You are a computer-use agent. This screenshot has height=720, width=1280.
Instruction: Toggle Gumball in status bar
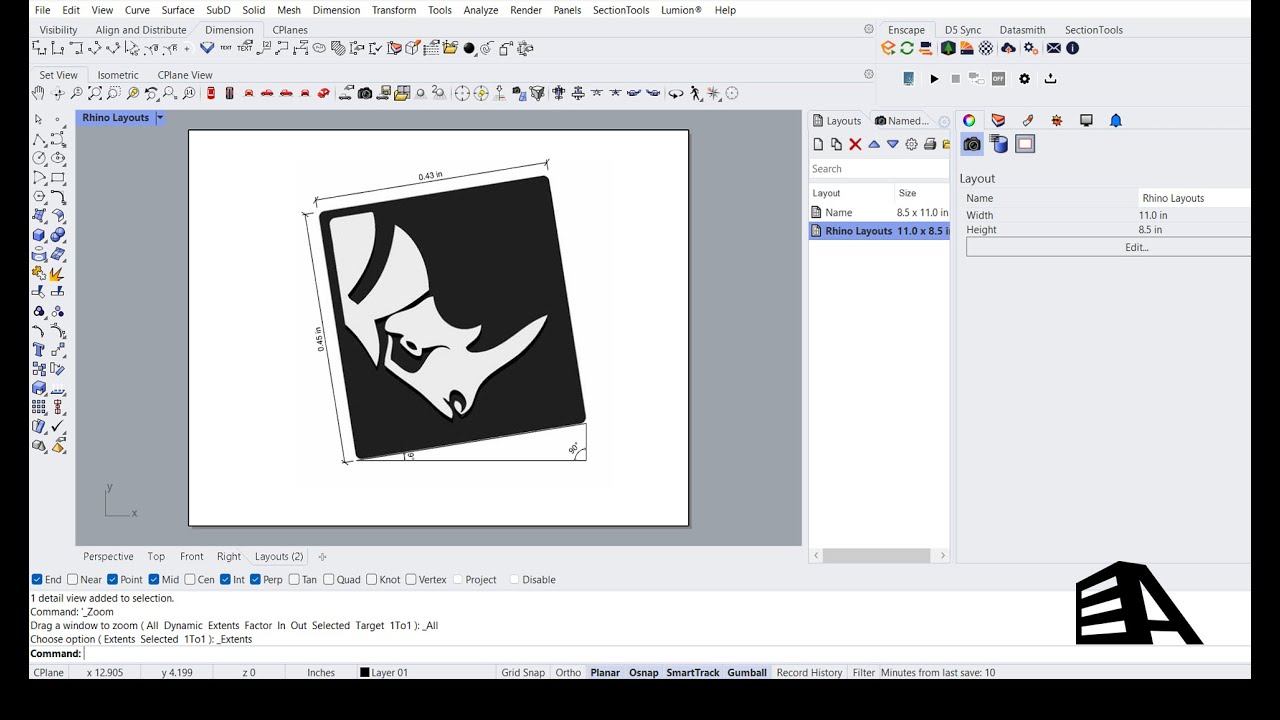click(x=747, y=673)
